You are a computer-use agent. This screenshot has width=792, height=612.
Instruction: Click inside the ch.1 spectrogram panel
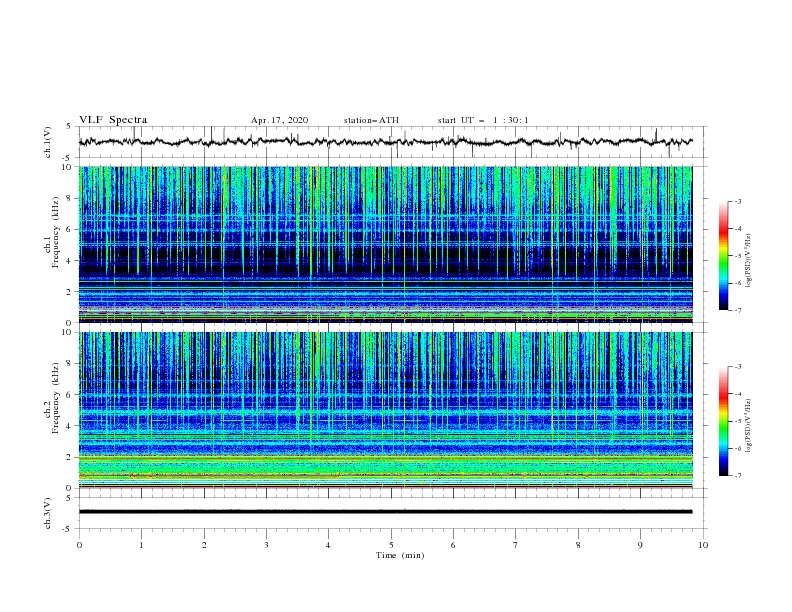coord(386,244)
